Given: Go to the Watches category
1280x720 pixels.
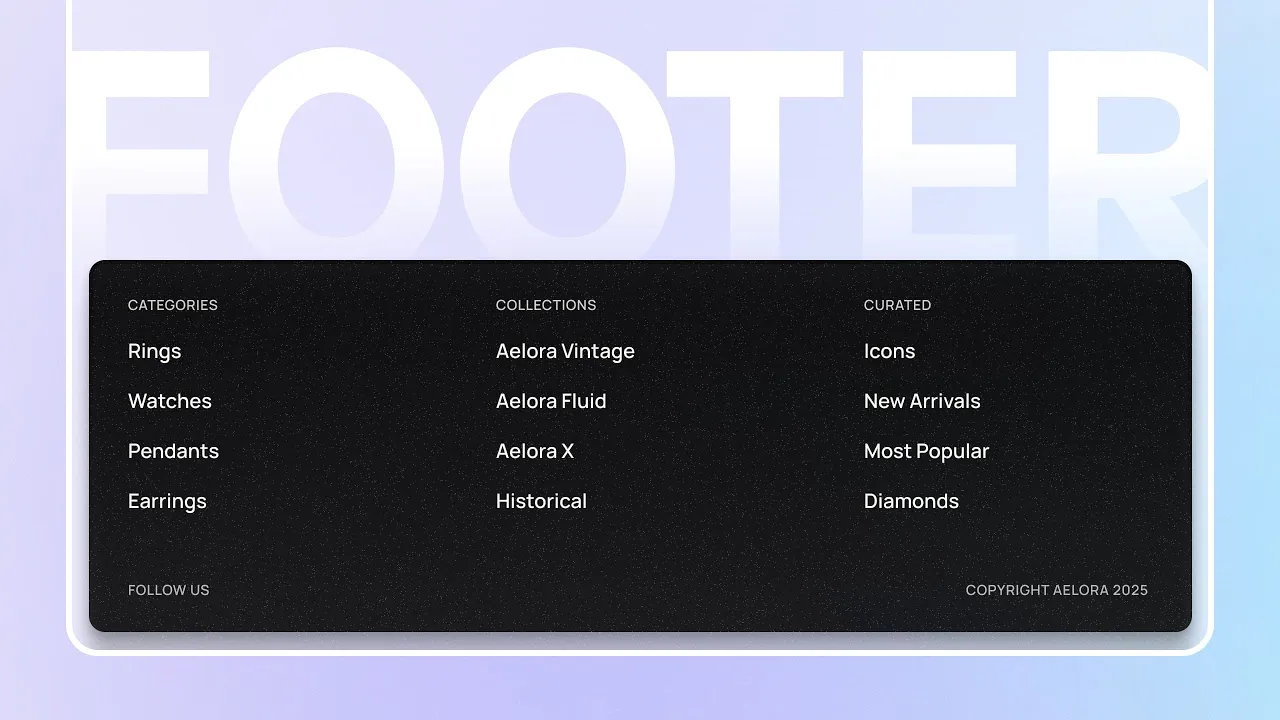Looking at the screenshot, I should click(x=170, y=401).
